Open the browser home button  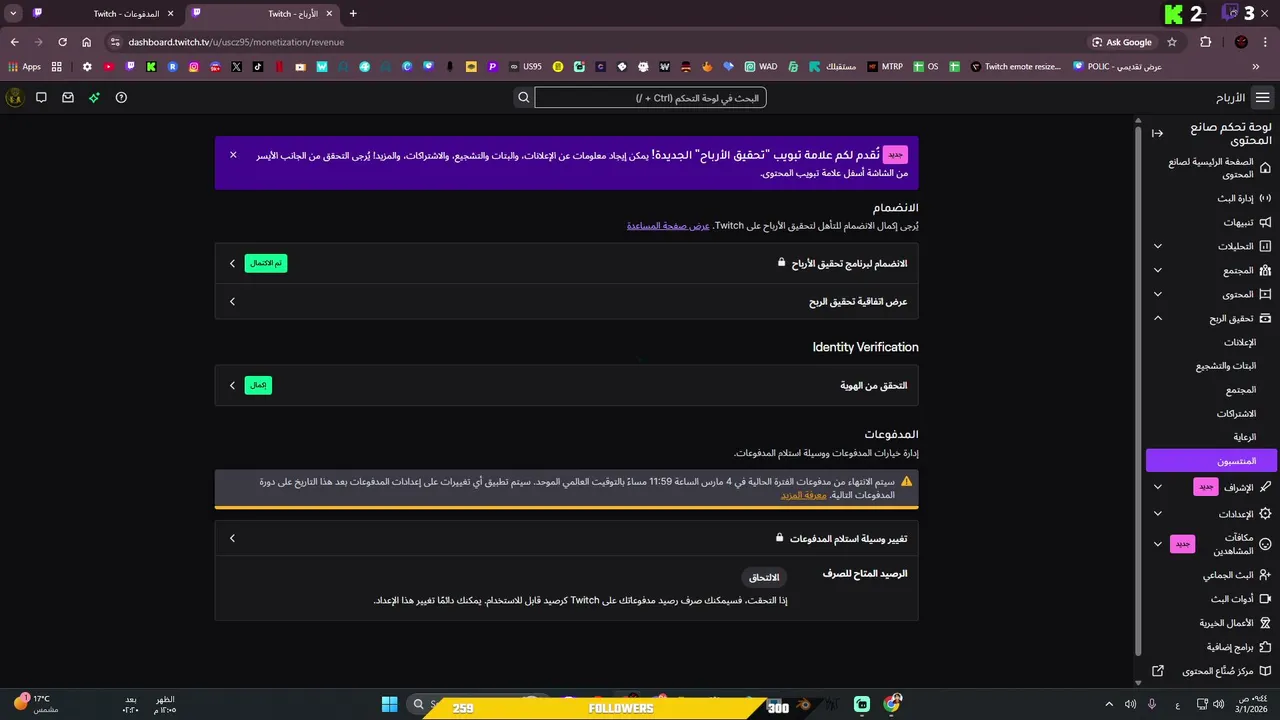pyautogui.click(x=87, y=42)
